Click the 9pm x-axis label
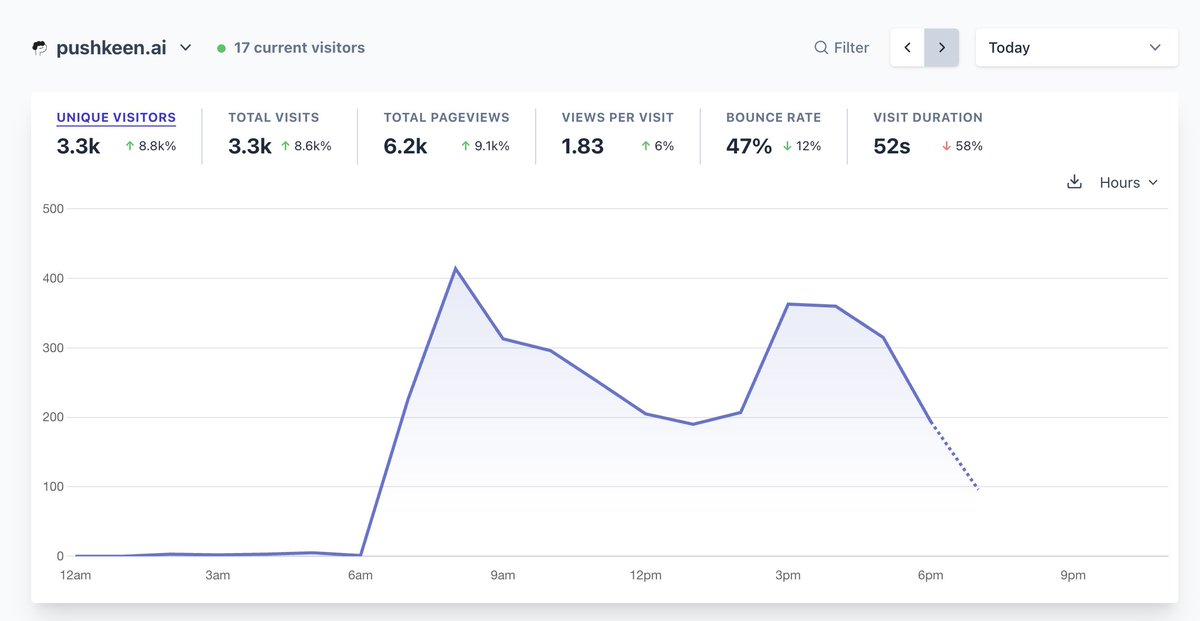 [x=1073, y=575]
